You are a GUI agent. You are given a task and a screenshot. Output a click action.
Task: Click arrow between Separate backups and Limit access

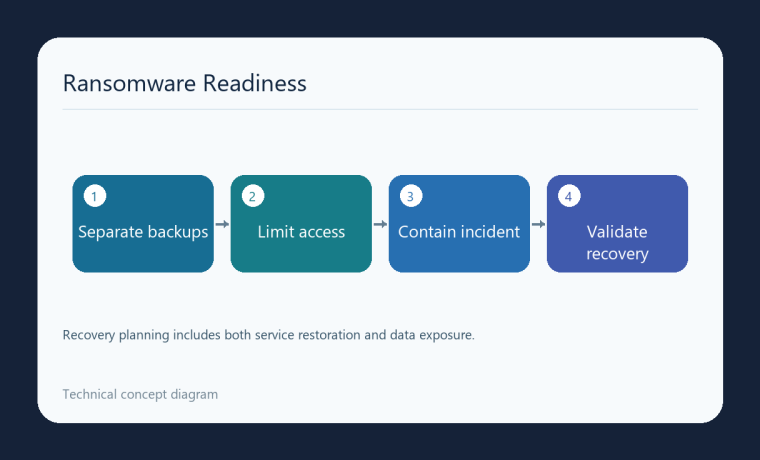(222, 224)
